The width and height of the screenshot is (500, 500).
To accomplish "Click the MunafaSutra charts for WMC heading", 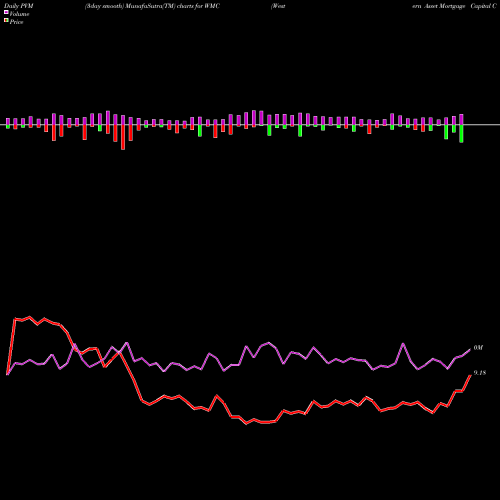I will tap(152, 6).
